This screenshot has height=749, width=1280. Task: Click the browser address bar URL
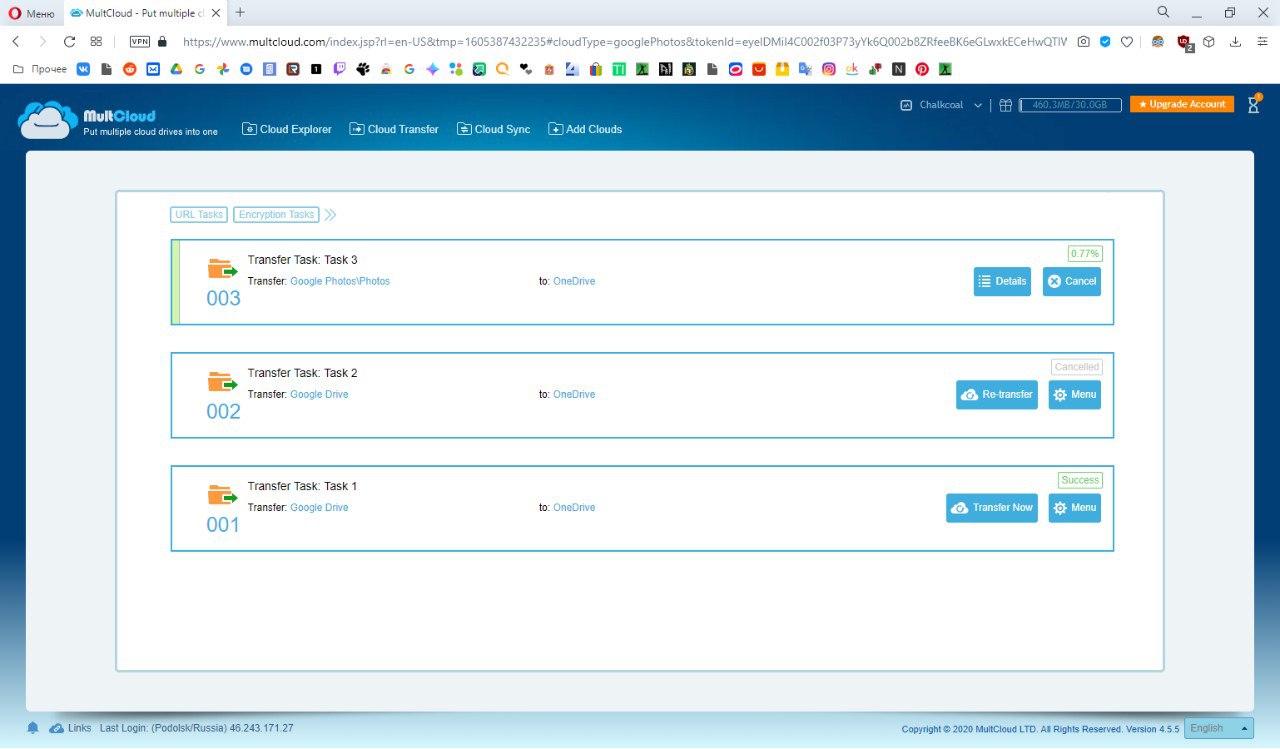click(624, 42)
